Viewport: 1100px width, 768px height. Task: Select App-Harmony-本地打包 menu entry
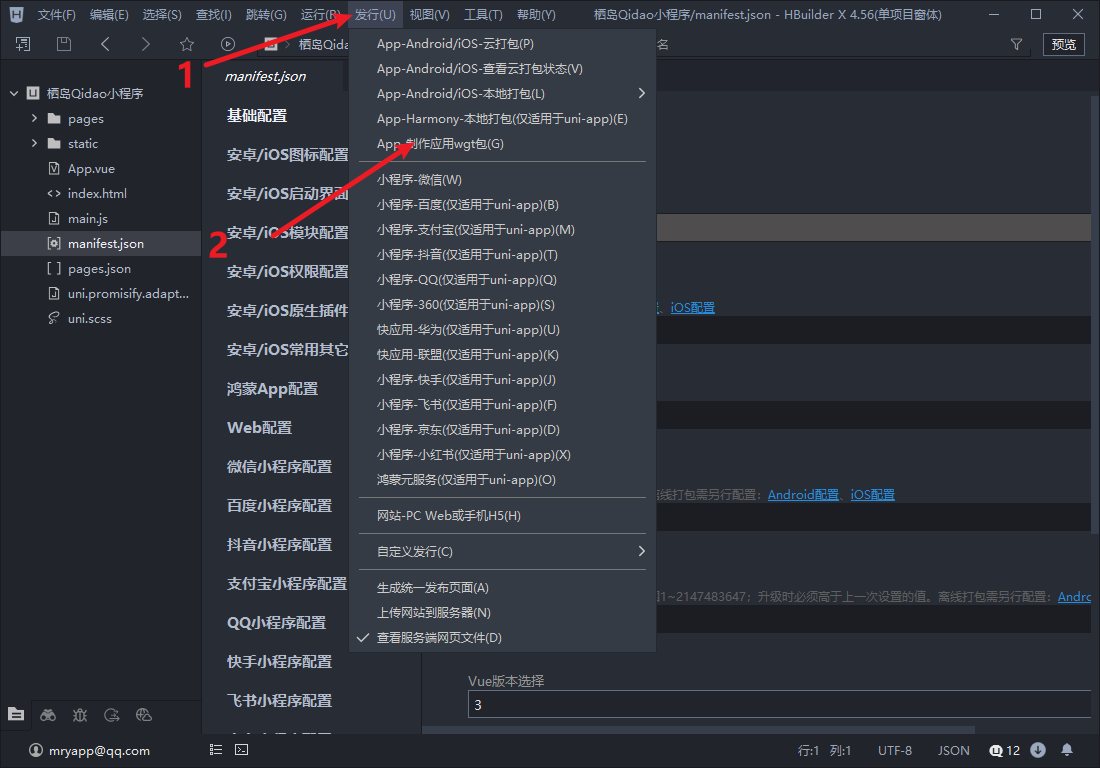pos(502,119)
